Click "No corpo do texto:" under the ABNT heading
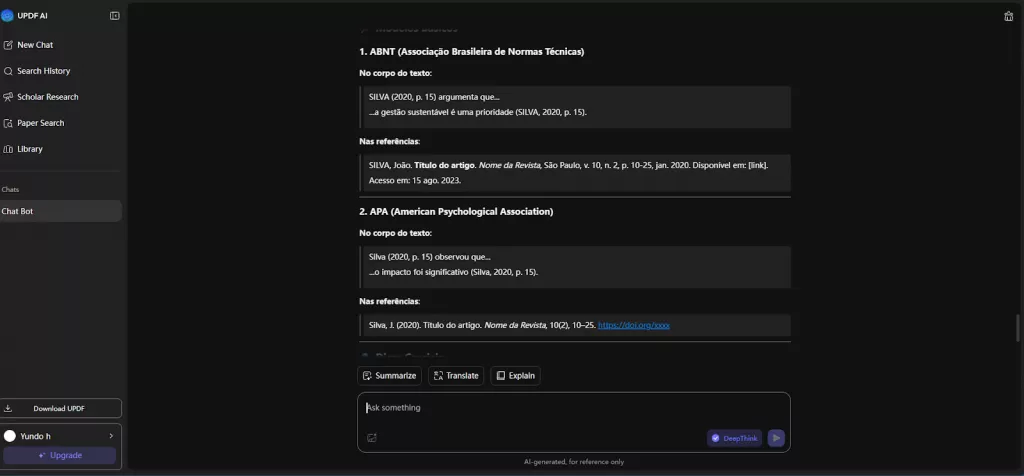The image size is (1024, 476). click(x=395, y=73)
